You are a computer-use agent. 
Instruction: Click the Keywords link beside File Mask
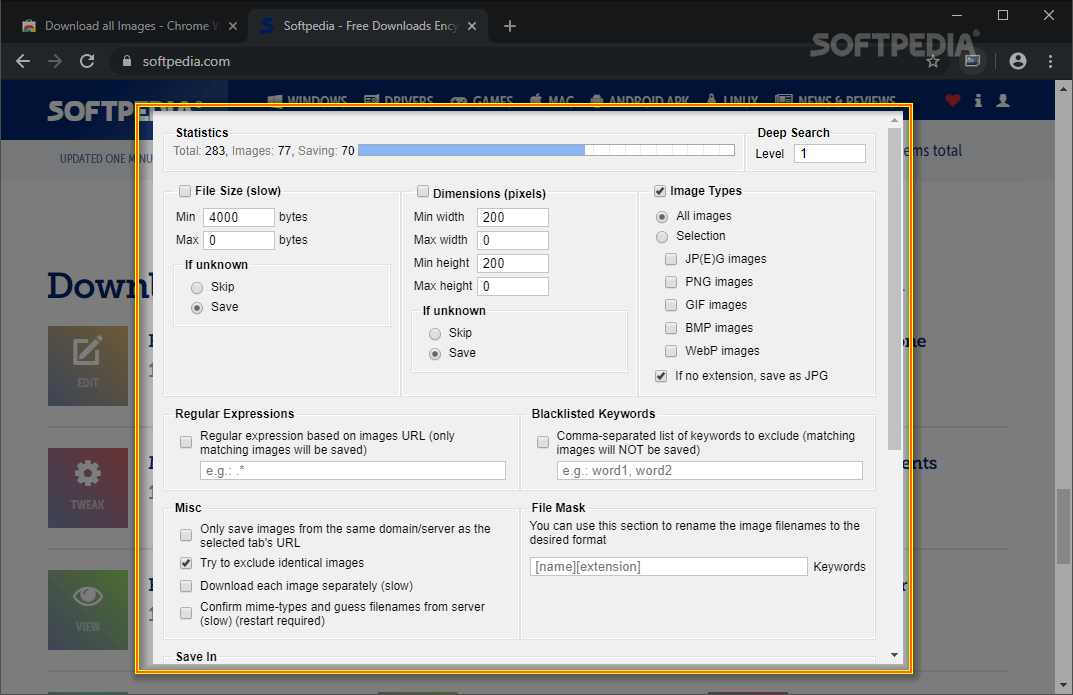pyautogui.click(x=839, y=566)
